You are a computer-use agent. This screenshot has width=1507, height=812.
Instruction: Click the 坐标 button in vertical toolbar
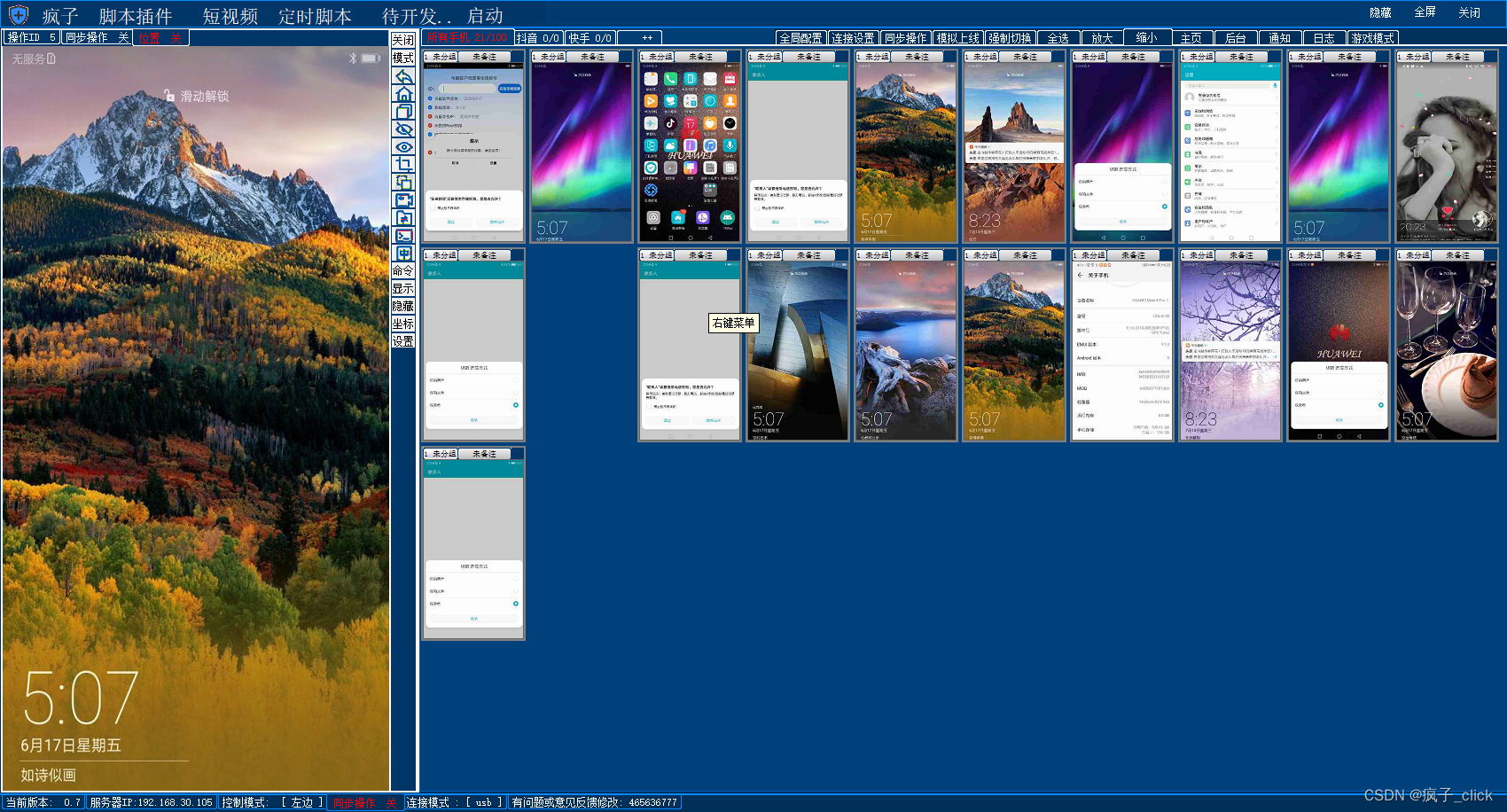point(403,324)
